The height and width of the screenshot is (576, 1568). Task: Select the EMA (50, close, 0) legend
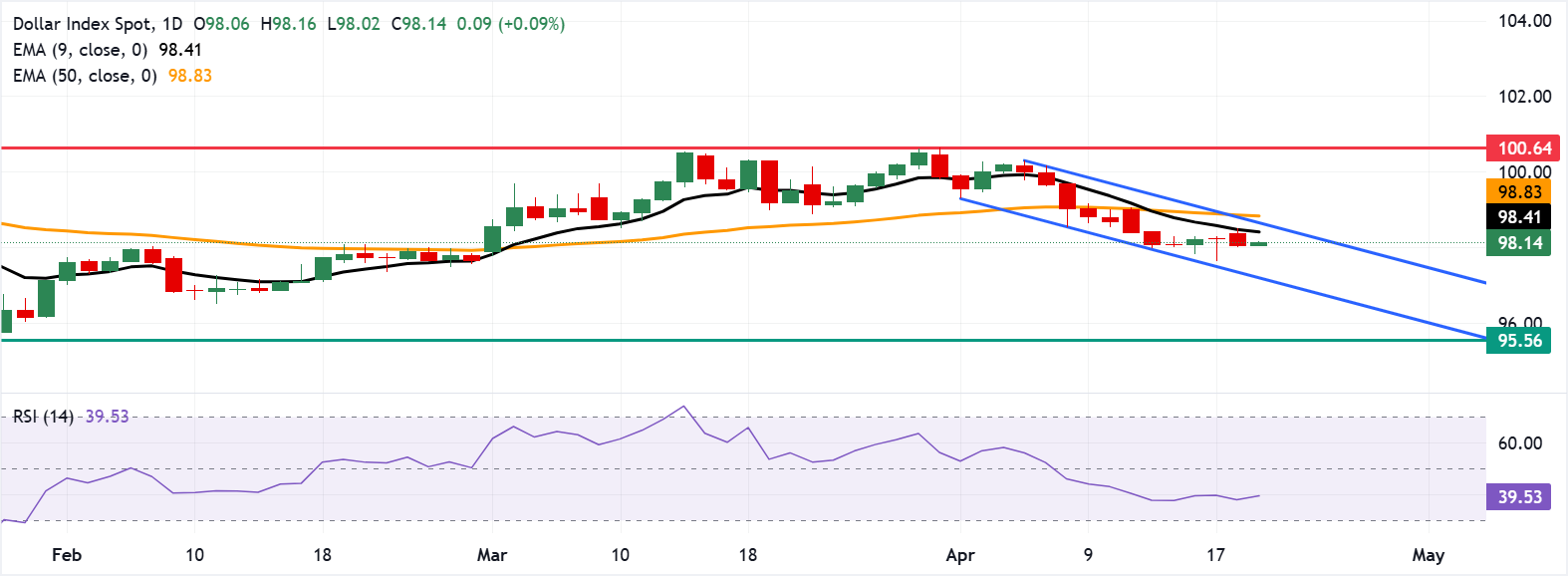click(85, 76)
